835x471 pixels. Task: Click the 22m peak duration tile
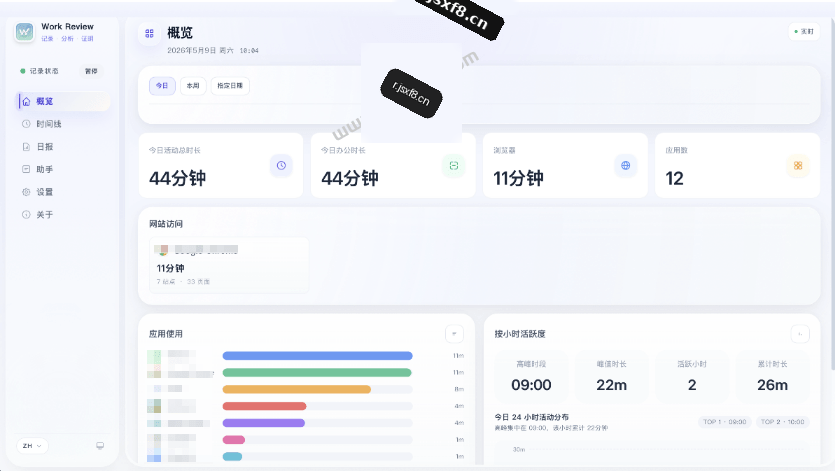click(611, 377)
